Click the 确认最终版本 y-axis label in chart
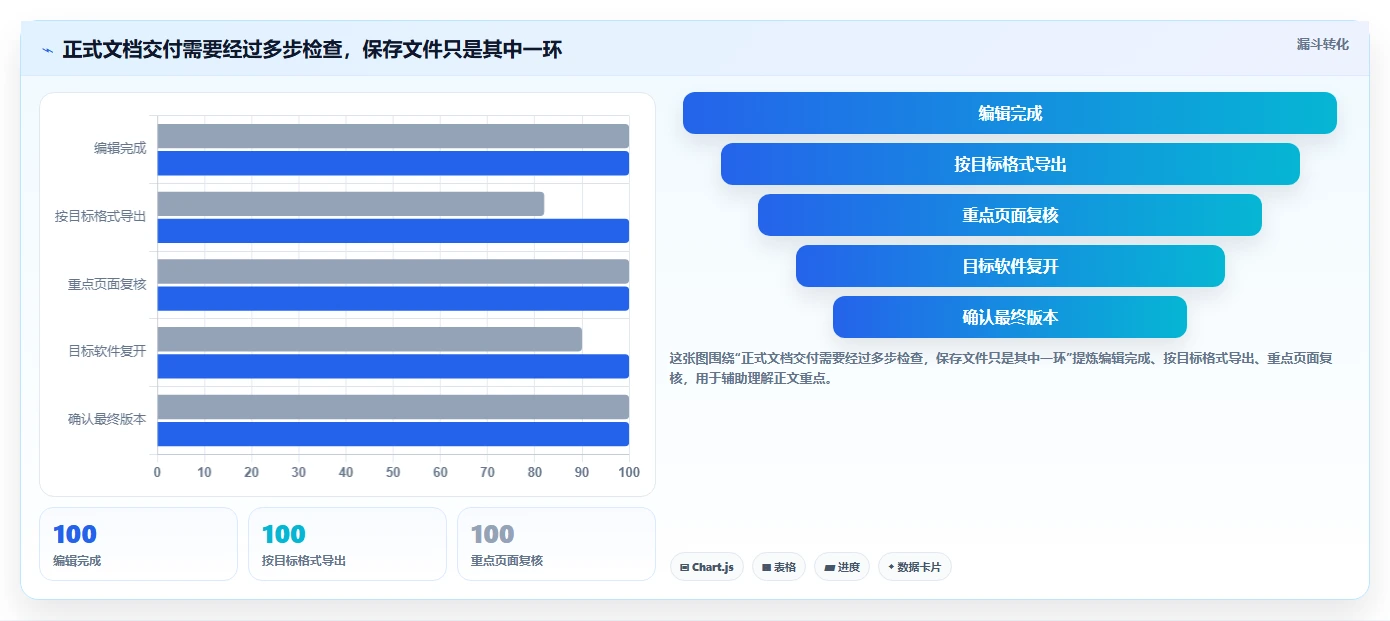 click(x=107, y=419)
